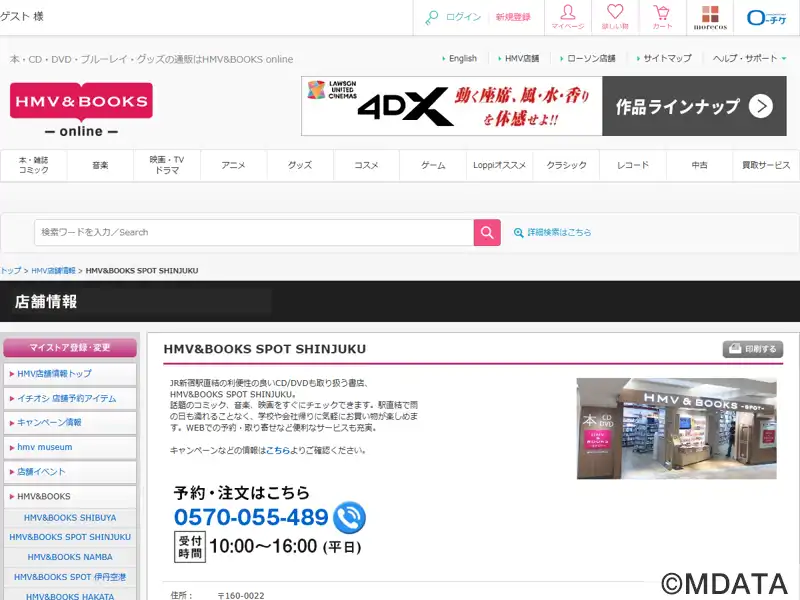Screen dimensions: 800x600
Task: Open the 中古 category tab
Action: 699,165
